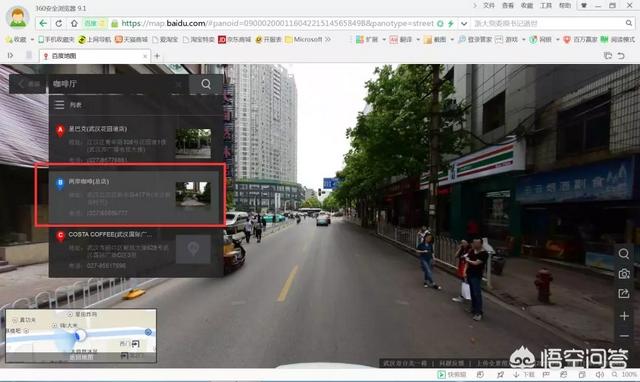Select the COSTA COFFEE result
Viewport: 640px width, 382px height.
point(136,250)
